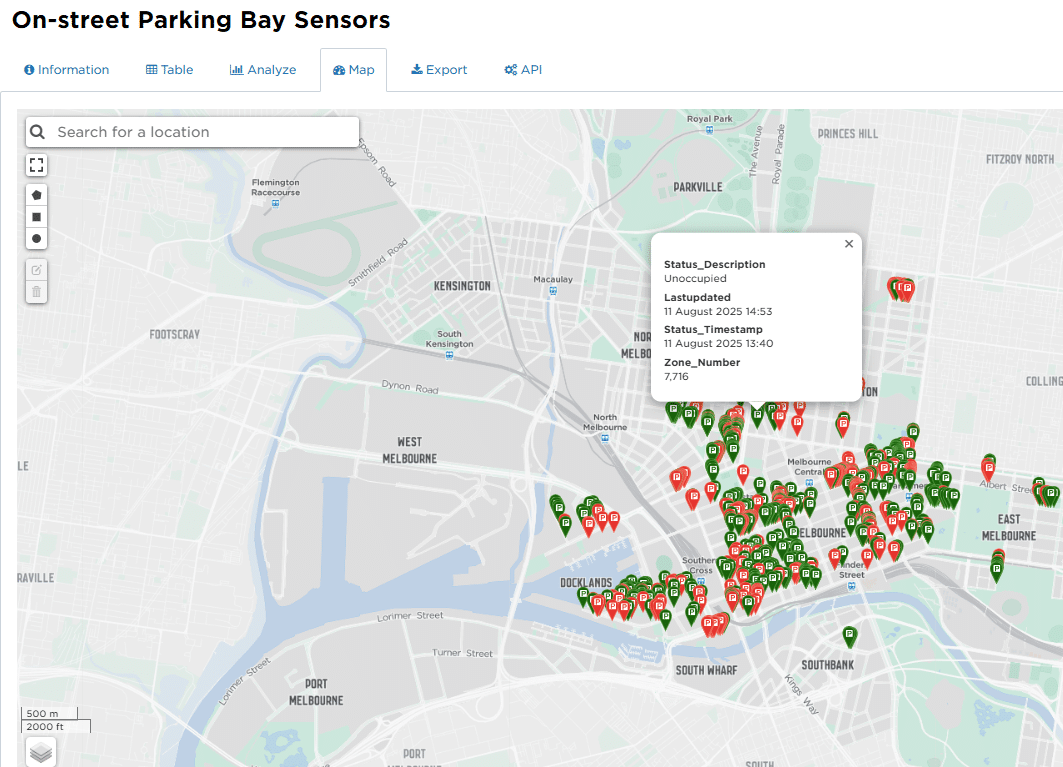This screenshot has height=767, width=1063.
Task: Click the South Kensington station icon
Action: (450, 353)
